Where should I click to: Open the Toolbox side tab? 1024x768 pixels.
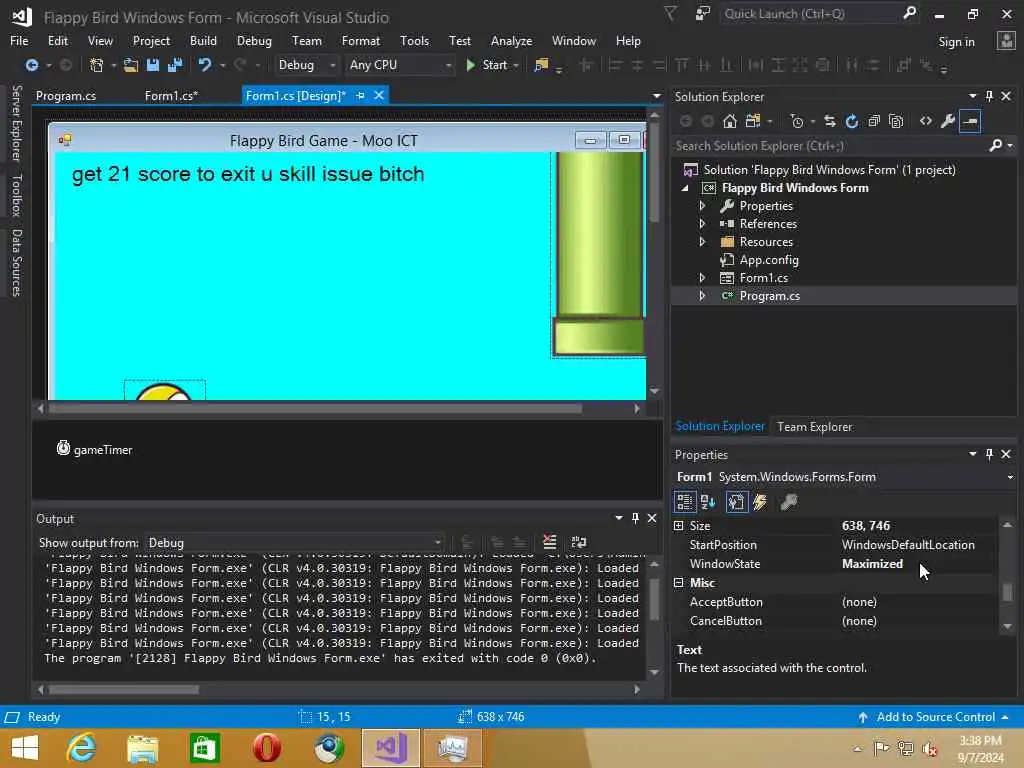(17, 195)
